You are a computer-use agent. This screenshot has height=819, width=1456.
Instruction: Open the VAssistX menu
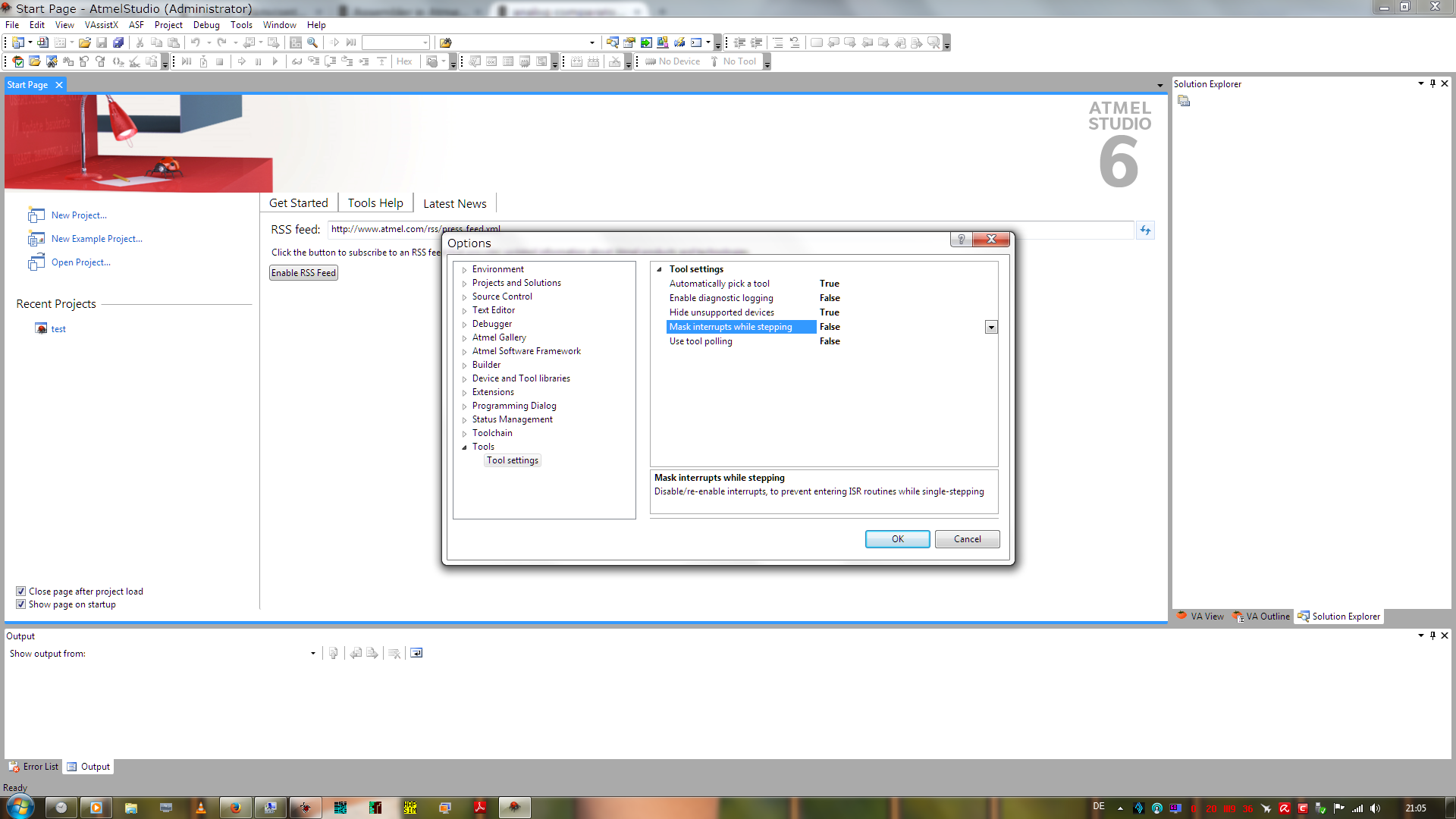(102, 25)
